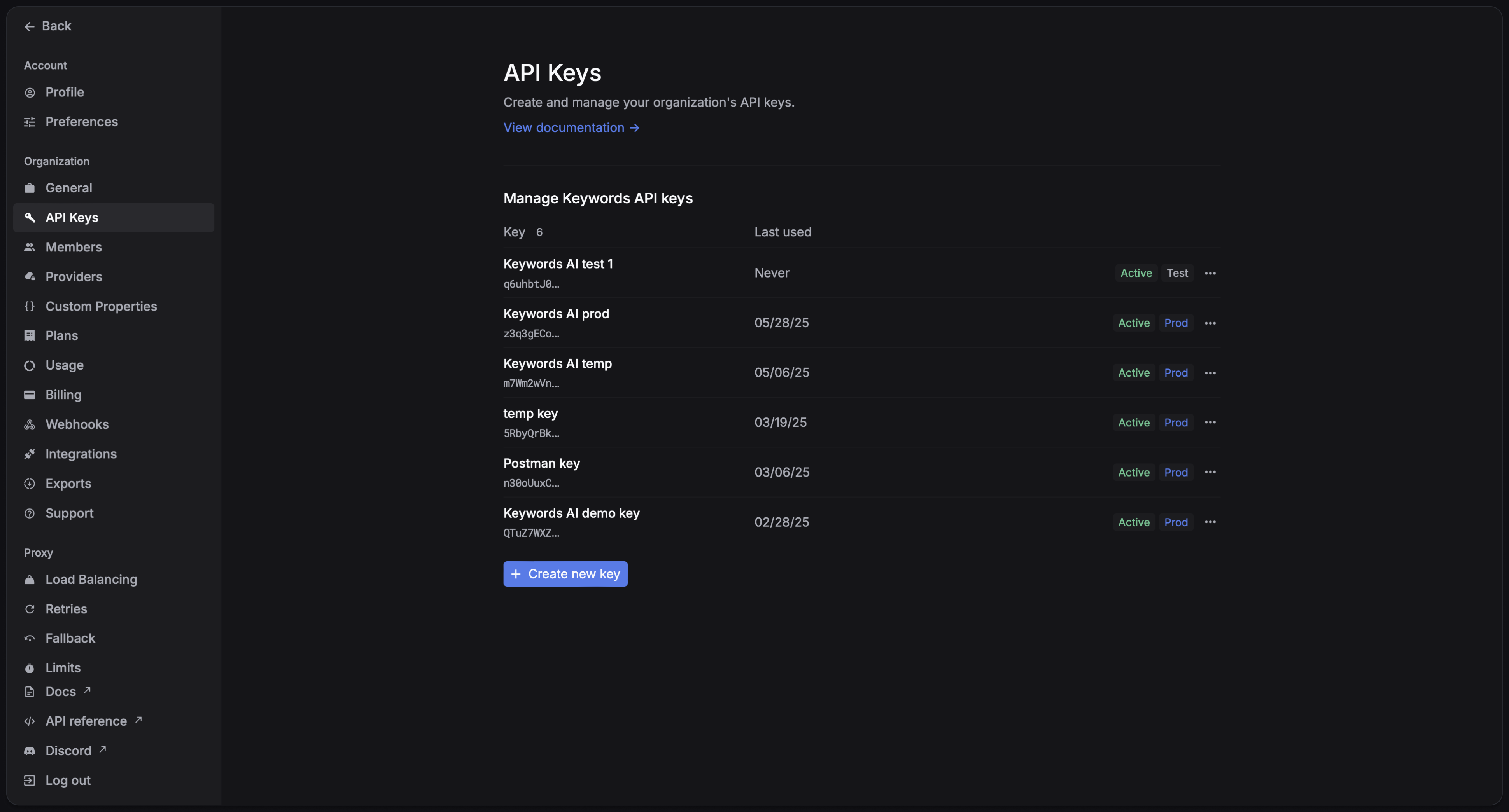This screenshot has width=1509, height=812.
Task: Click the Back arrow icon
Action: coord(29,26)
